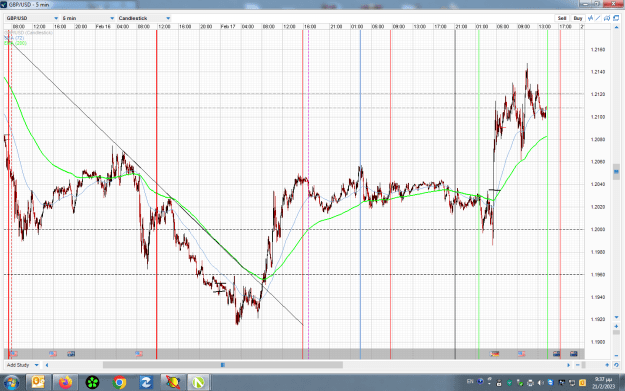The height and width of the screenshot is (391, 625).
Task: Open Outlook from the taskbar
Action: coord(37,383)
